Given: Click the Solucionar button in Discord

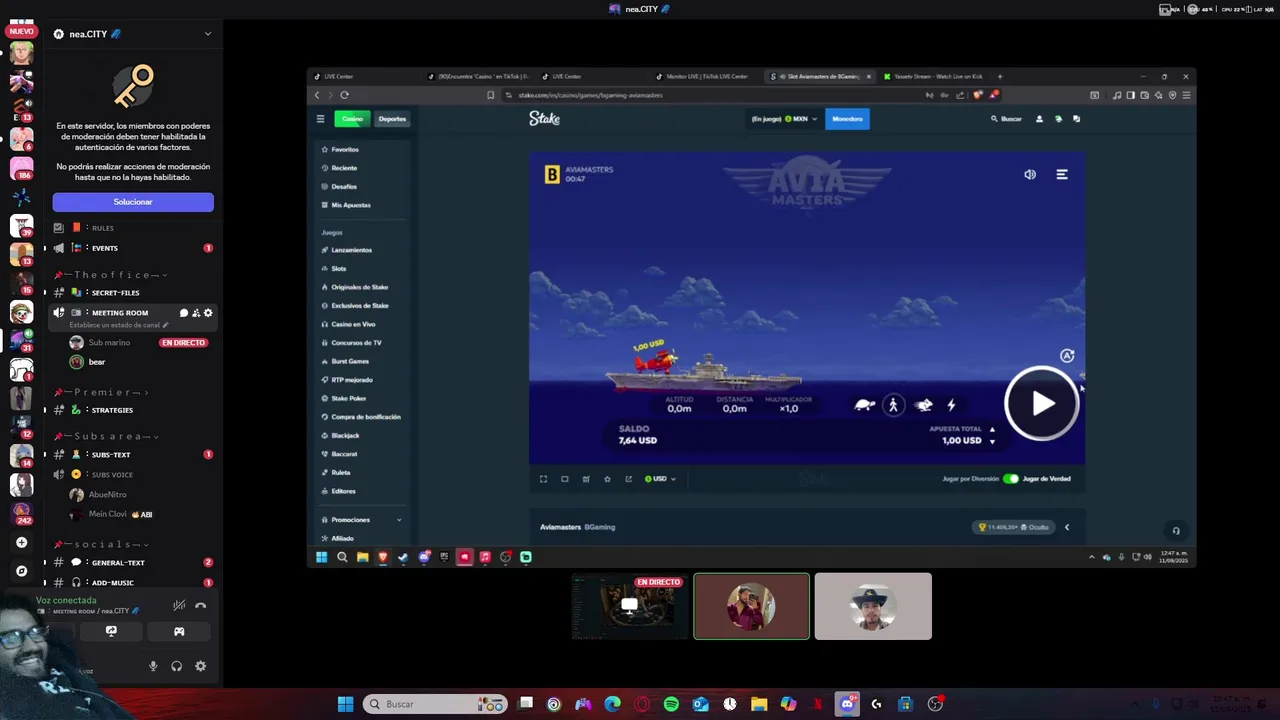Looking at the screenshot, I should (x=133, y=202).
